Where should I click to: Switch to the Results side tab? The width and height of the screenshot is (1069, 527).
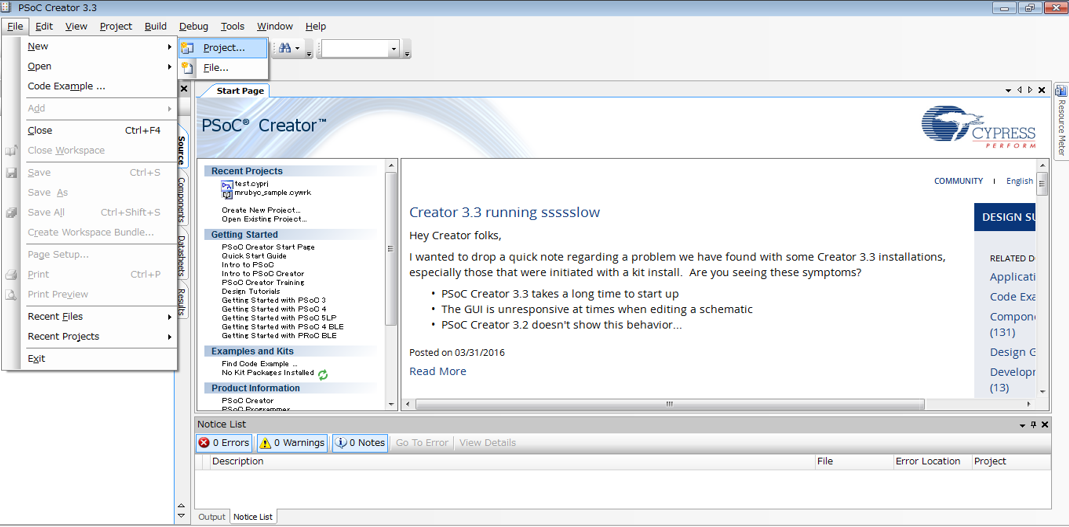(182, 301)
